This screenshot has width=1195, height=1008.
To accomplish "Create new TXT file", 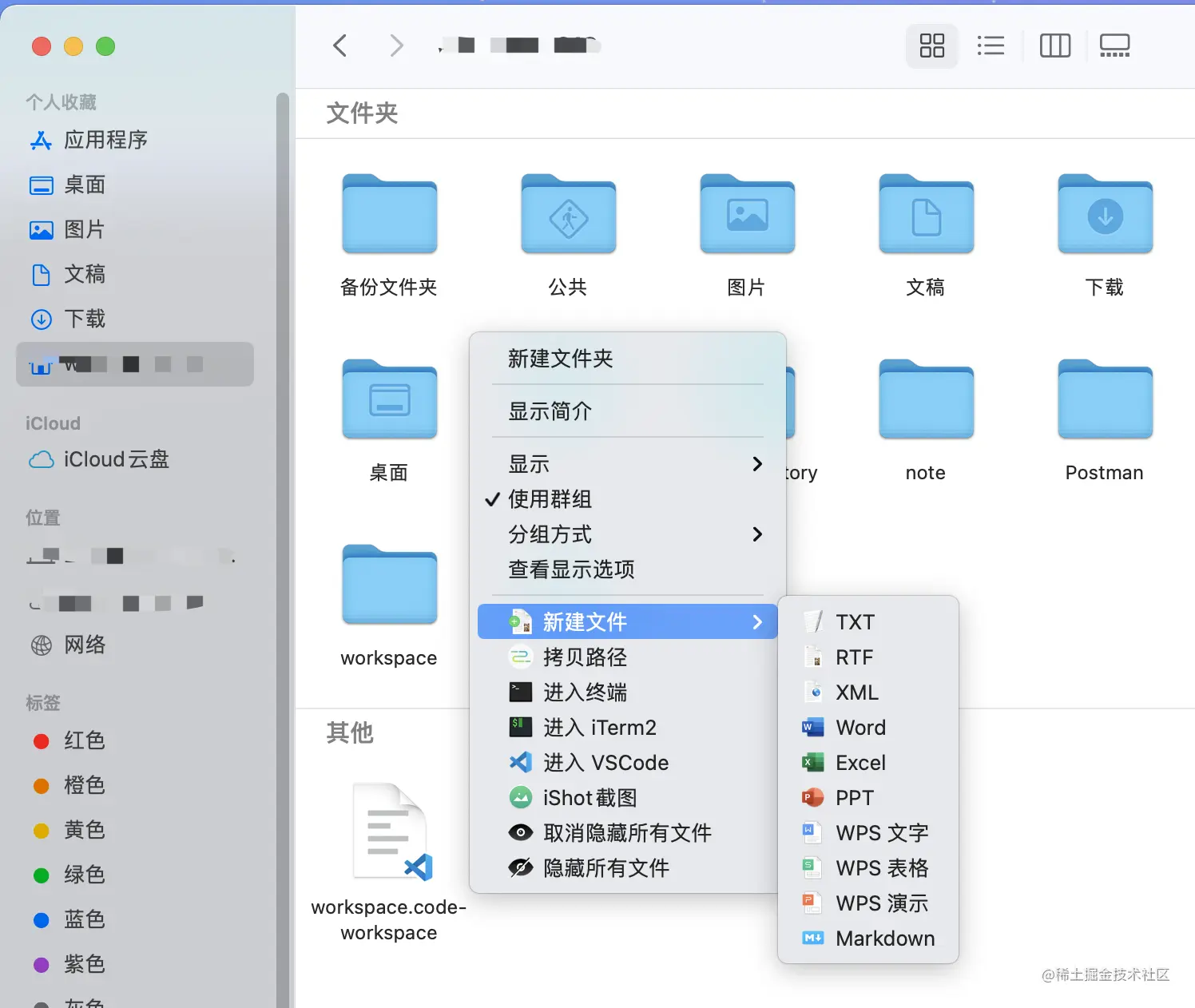I will (x=867, y=622).
